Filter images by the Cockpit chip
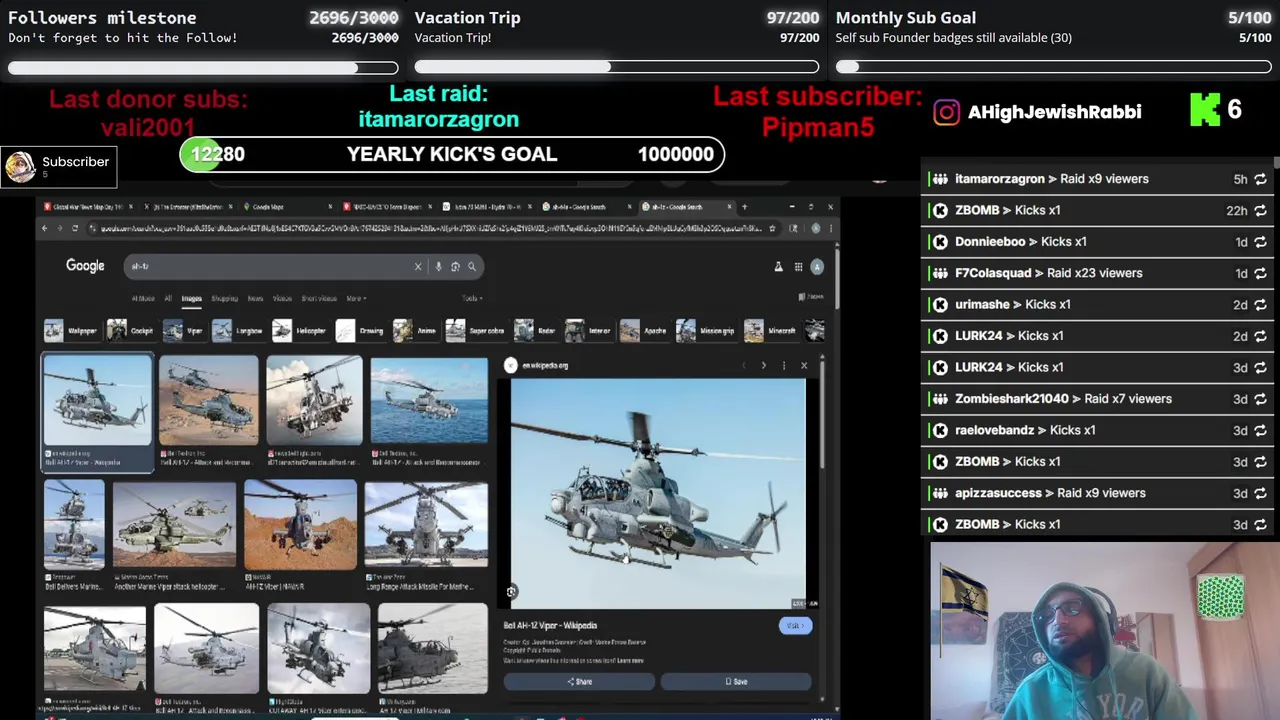 point(131,330)
